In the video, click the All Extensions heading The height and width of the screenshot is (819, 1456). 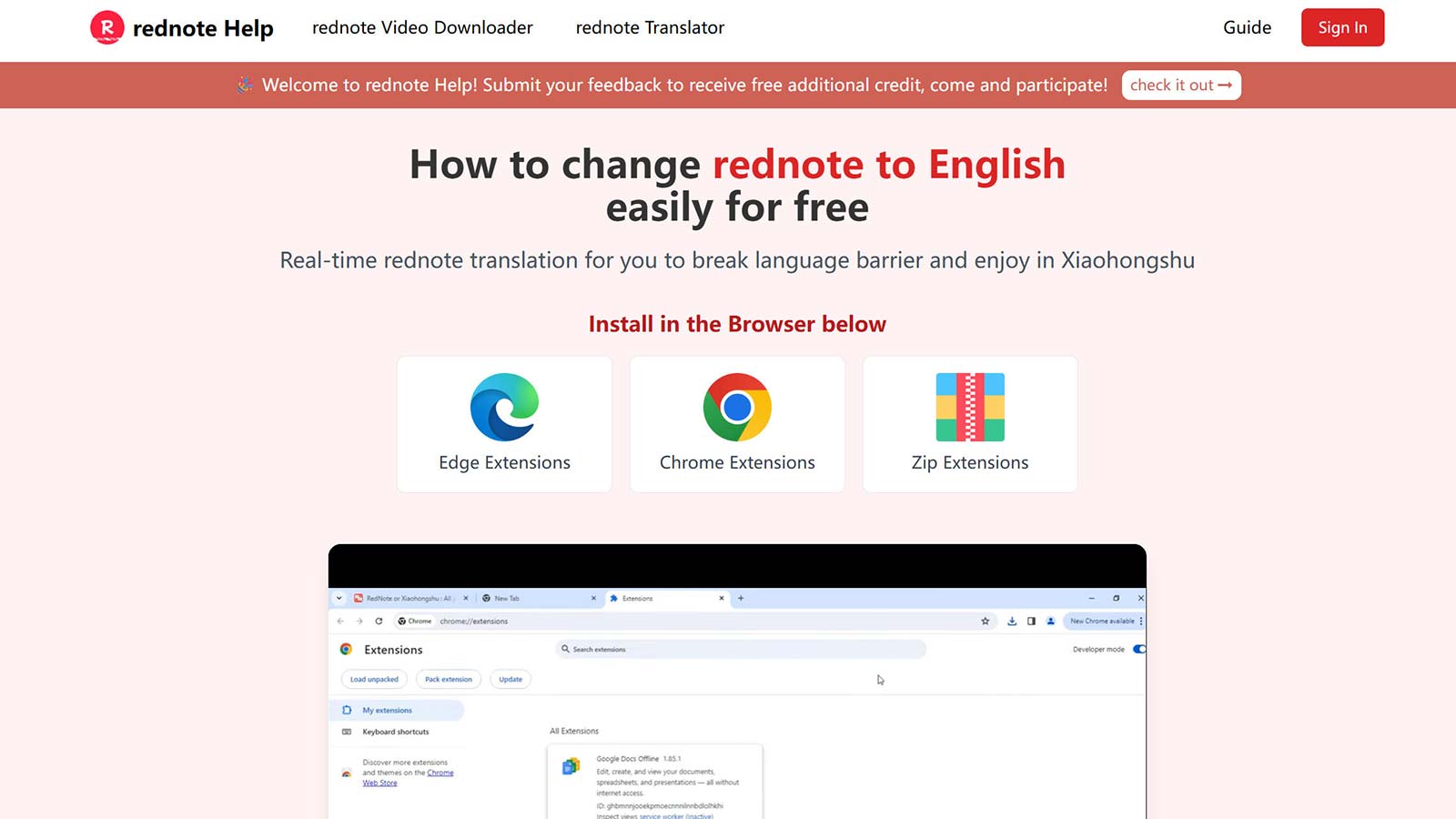pos(574,731)
